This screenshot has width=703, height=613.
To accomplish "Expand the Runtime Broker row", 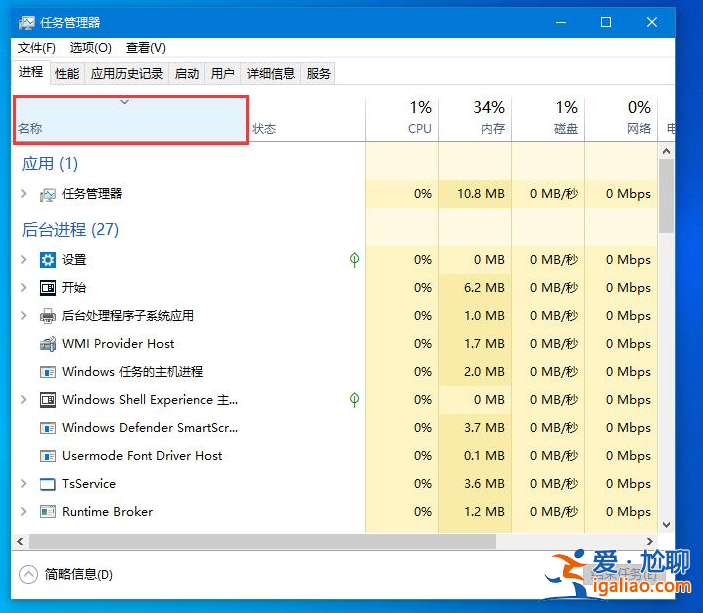I will pyautogui.click(x=24, y=512).
